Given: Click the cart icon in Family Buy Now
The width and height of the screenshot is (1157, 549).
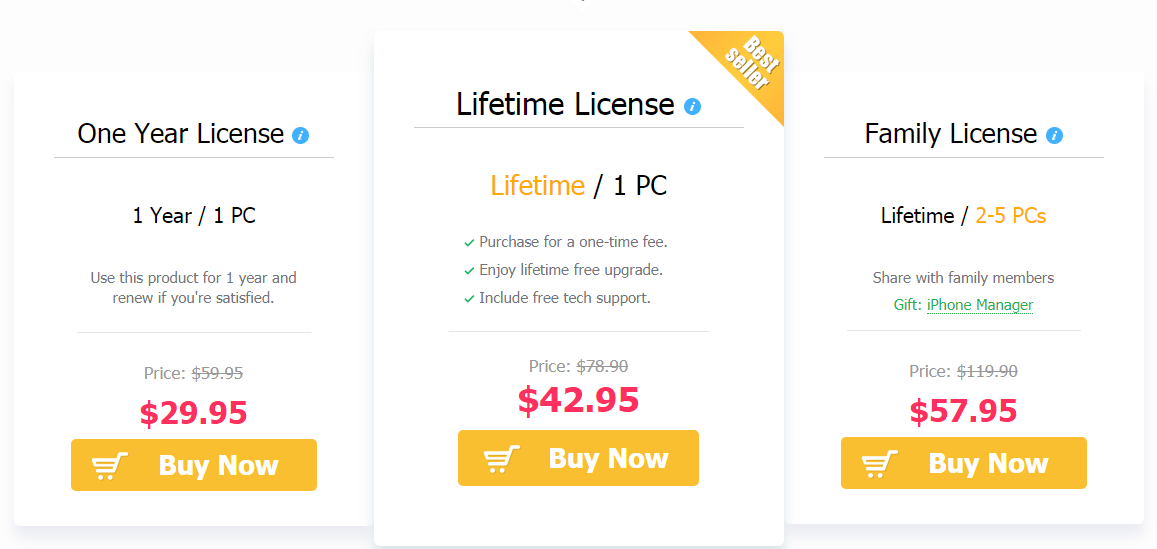Looking at the screenshot, I should coord(880,463).
